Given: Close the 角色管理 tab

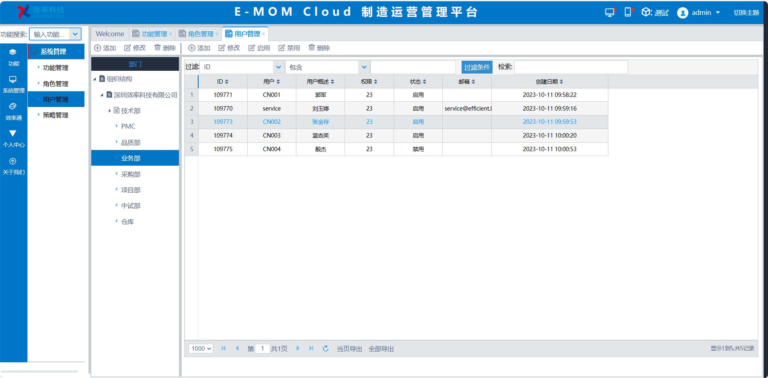Looking at the screenshot, I should tap(216, 34).
